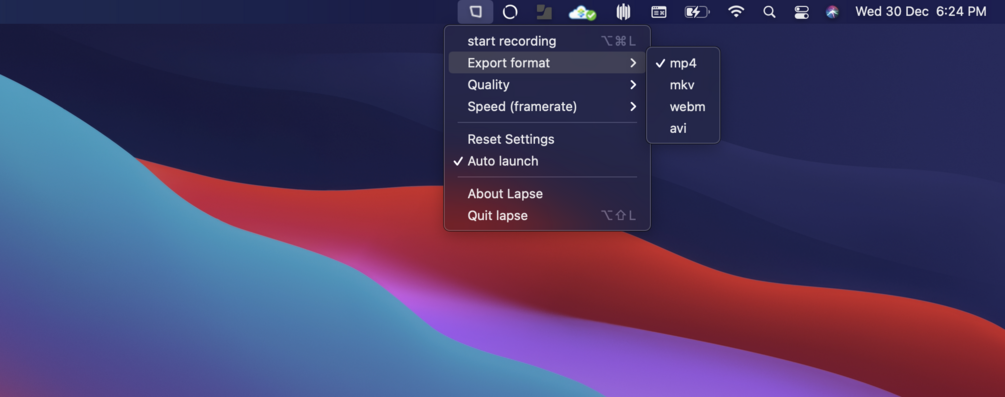Viewport: 1005px width, 397px height.
Task: Click the Lapse menu bar icon
Action: pyautogui.click(x=476, y=12)
